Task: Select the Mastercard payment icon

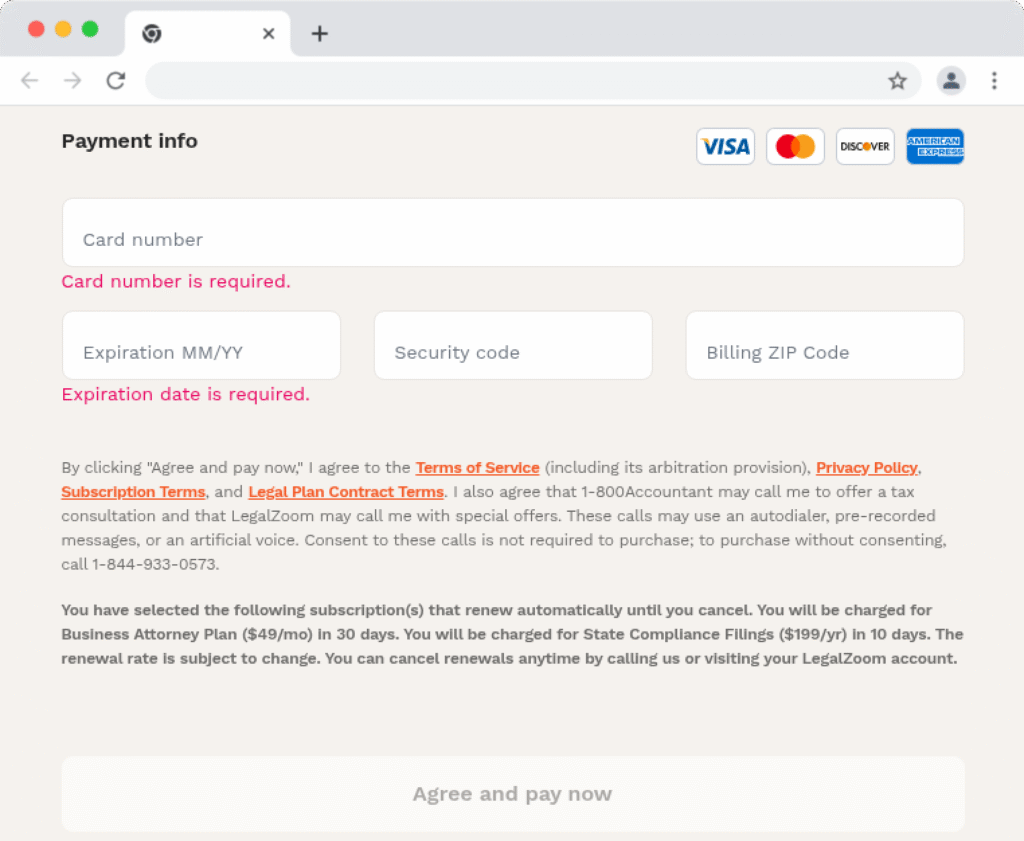Action: click(795, 146)
